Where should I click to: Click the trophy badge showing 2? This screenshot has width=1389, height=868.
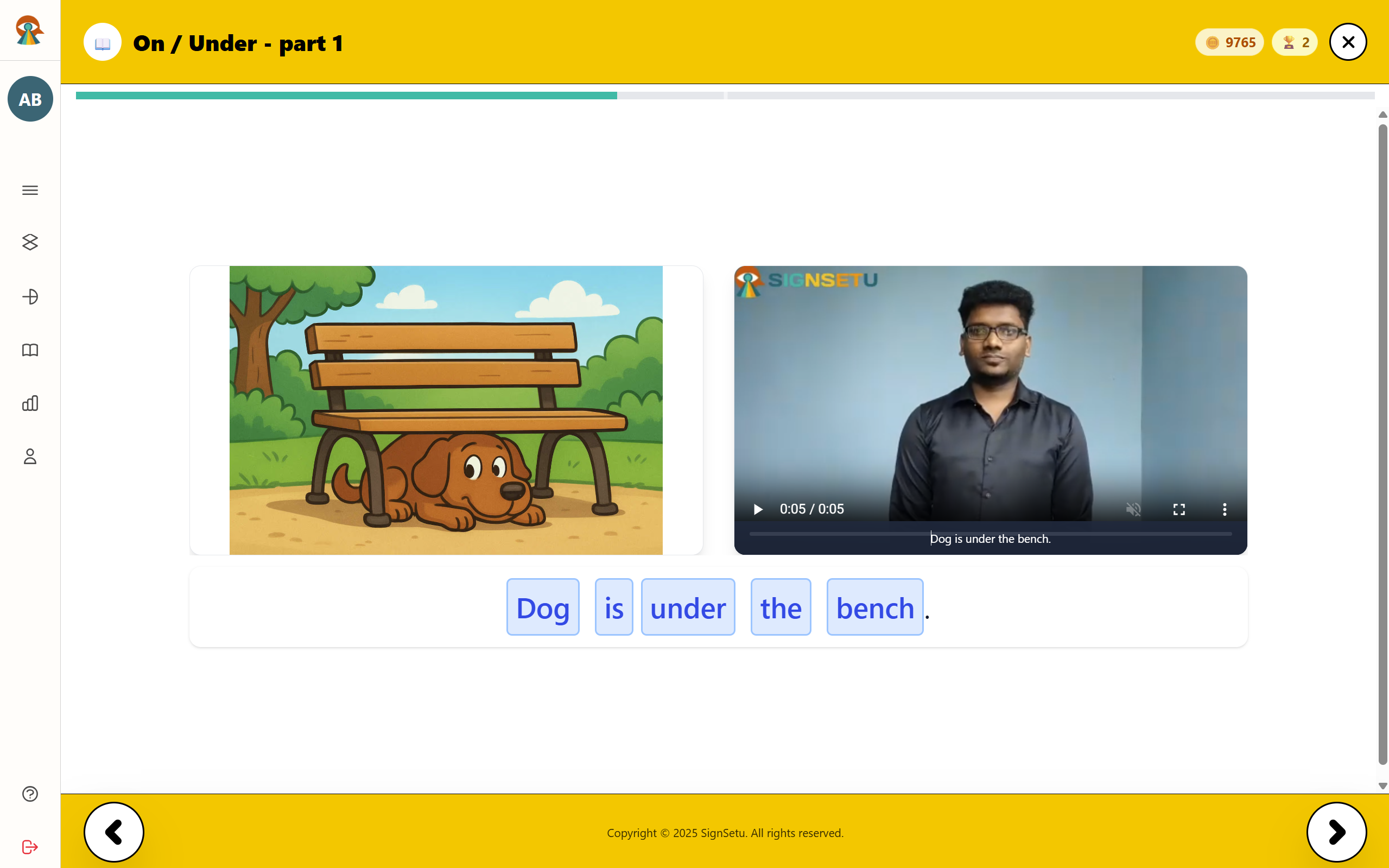(x=1295, y=42)
